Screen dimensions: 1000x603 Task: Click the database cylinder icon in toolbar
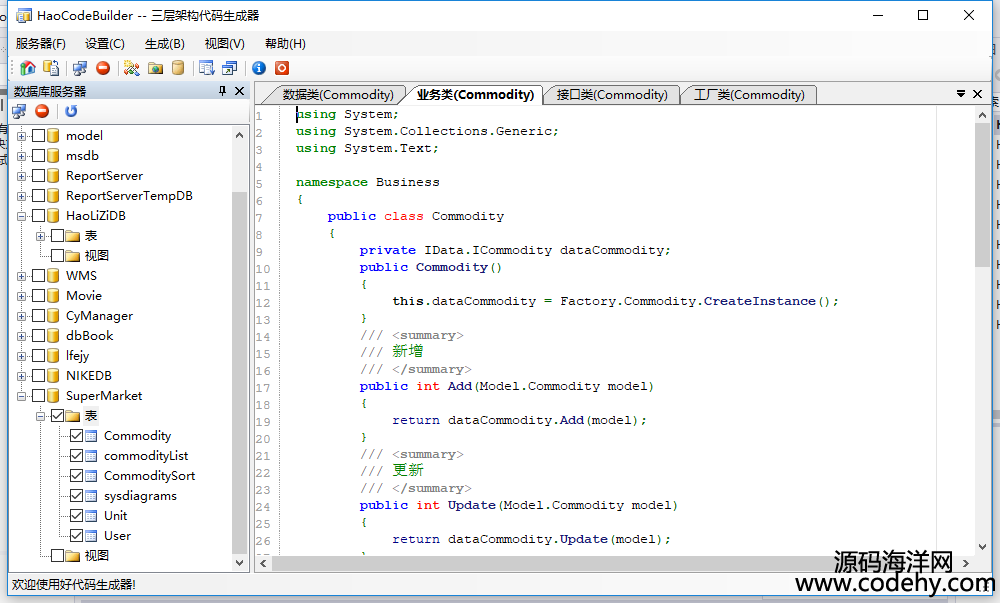[178, 68]
